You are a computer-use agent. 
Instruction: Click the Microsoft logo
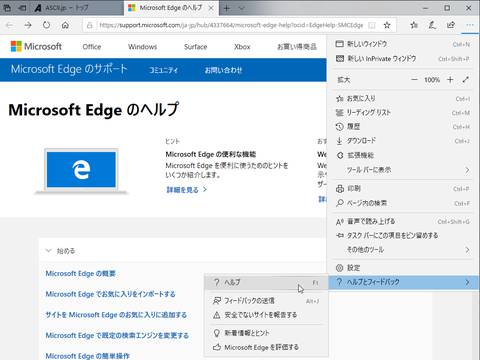point(36,46)
